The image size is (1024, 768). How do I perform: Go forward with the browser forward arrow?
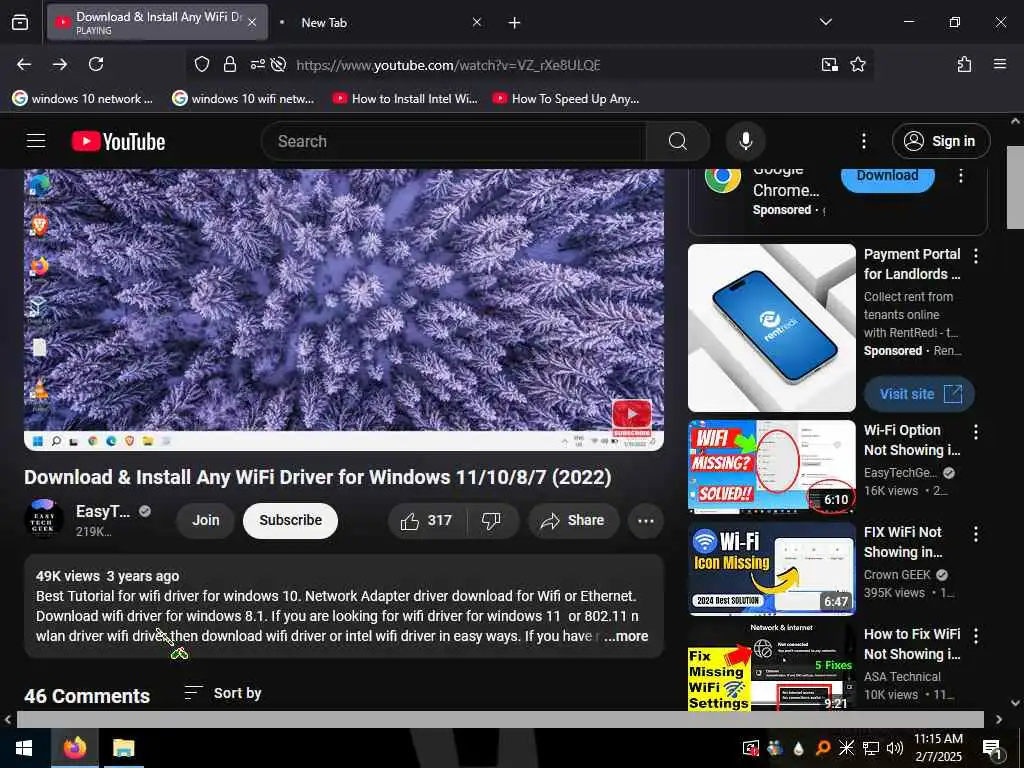coord(60,64)
